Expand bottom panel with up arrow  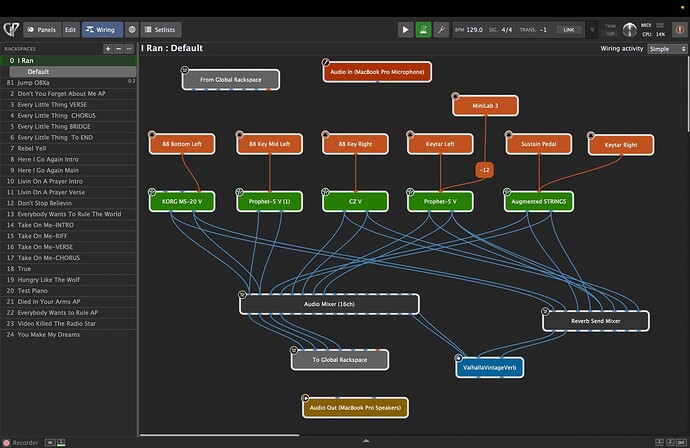pos(366,441)
